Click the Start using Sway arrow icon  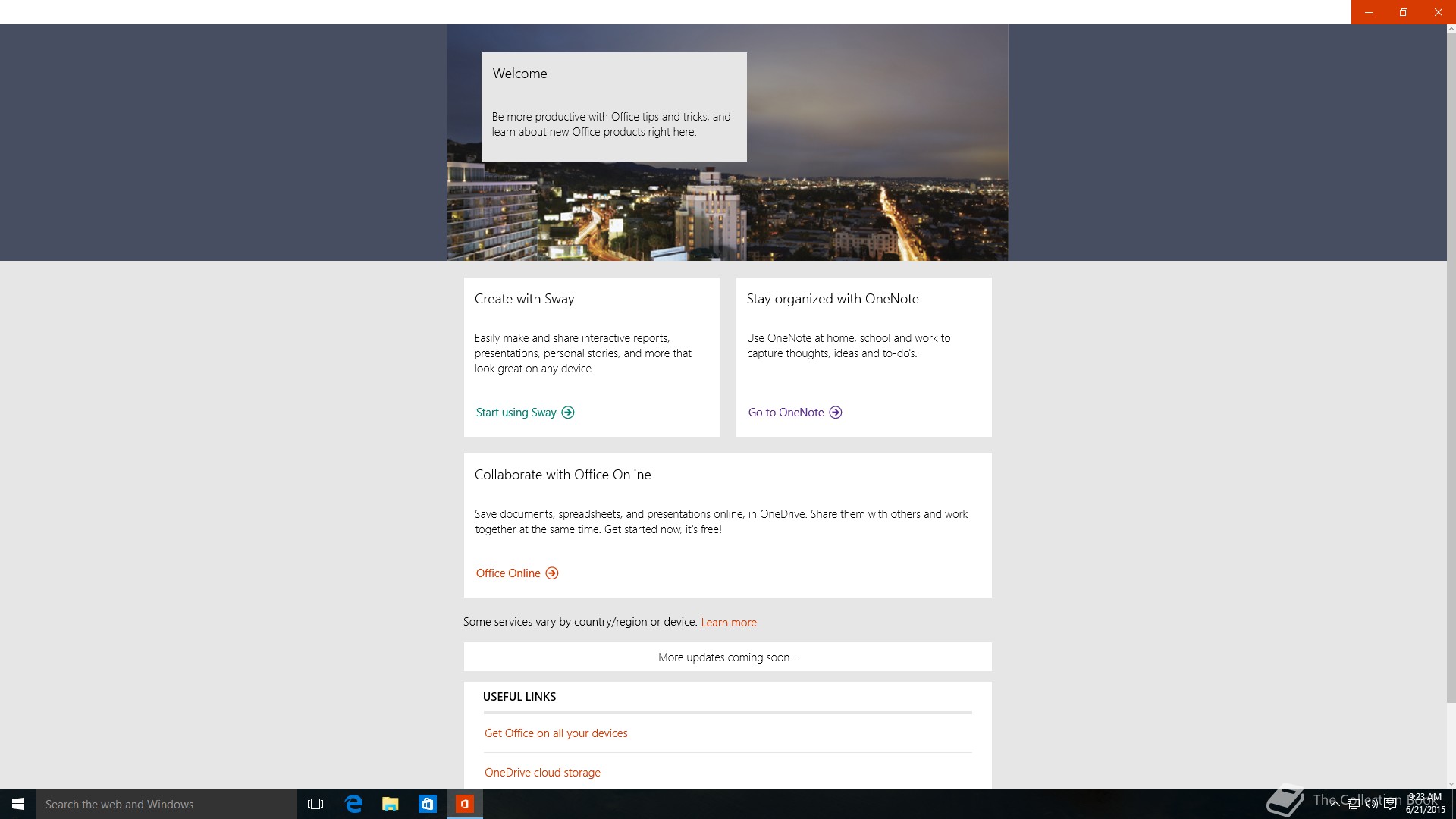pyautogui.click(x=568, y=413)
